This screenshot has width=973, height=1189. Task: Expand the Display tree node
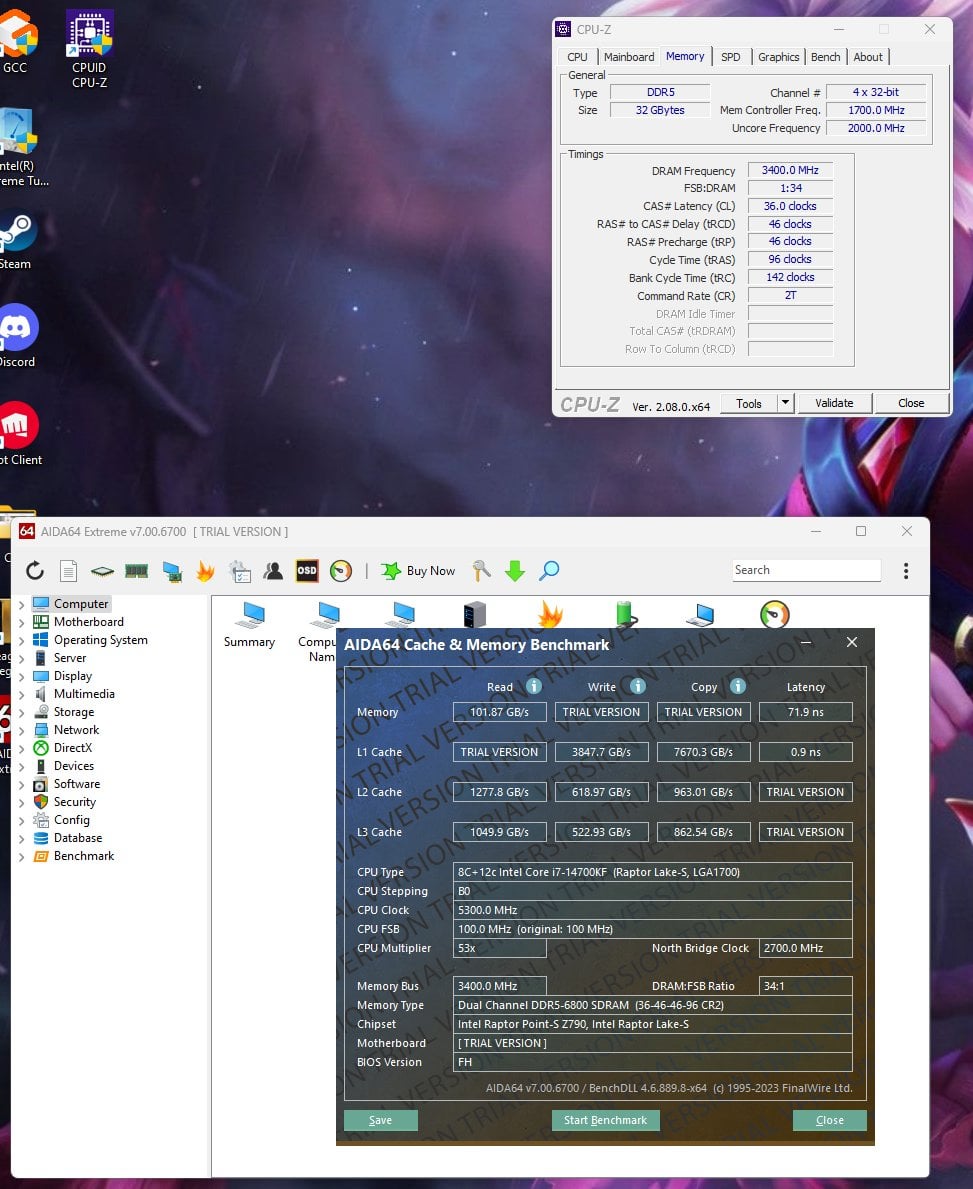pyautogui.click(x=21, y=676)
